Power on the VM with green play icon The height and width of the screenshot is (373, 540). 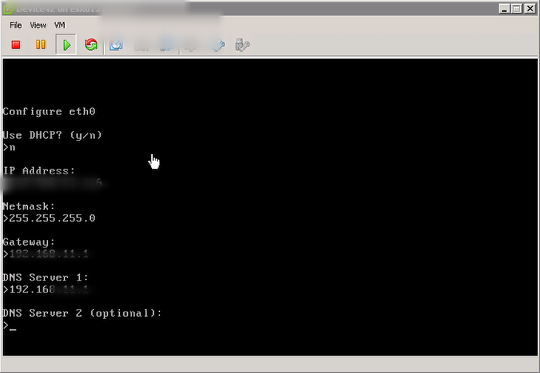coord(66,45)
